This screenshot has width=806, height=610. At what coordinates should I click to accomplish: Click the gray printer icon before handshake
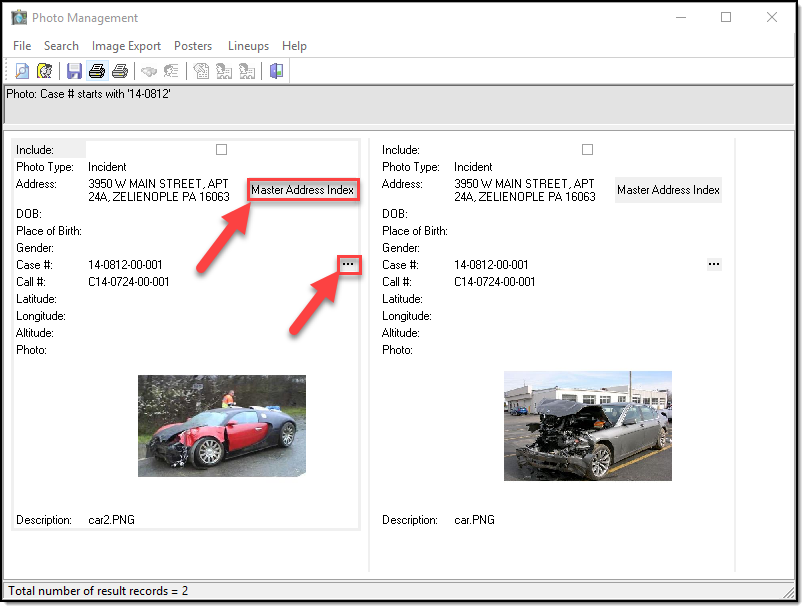[x=120, y=71]
